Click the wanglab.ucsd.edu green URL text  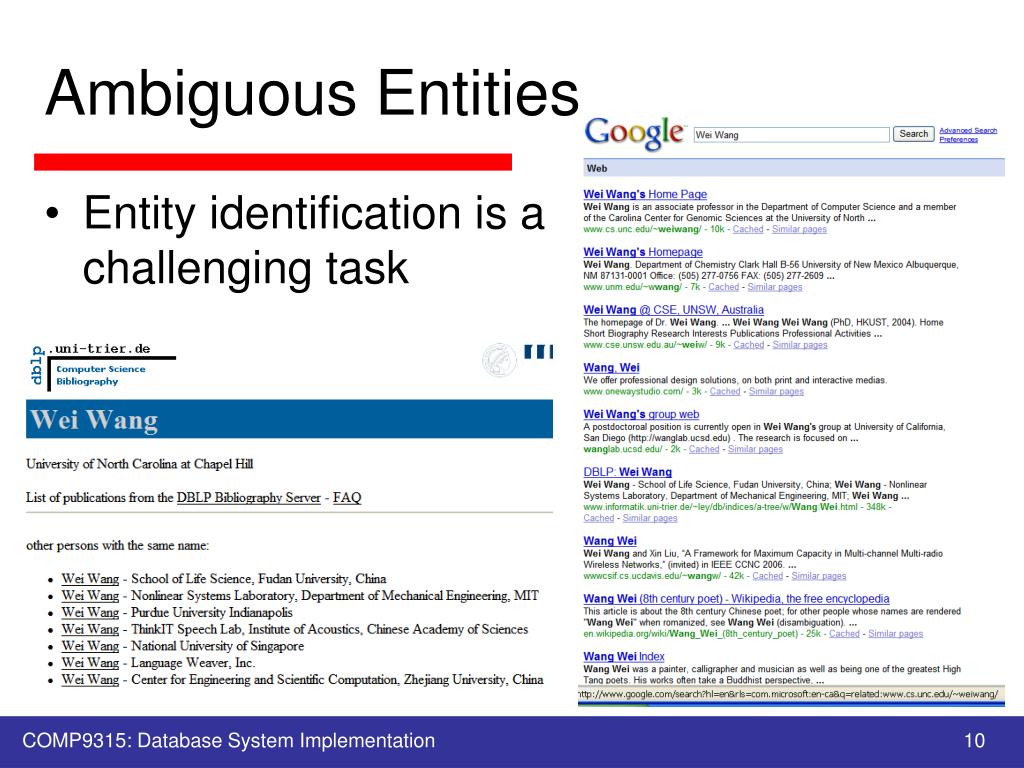(622, 449)
